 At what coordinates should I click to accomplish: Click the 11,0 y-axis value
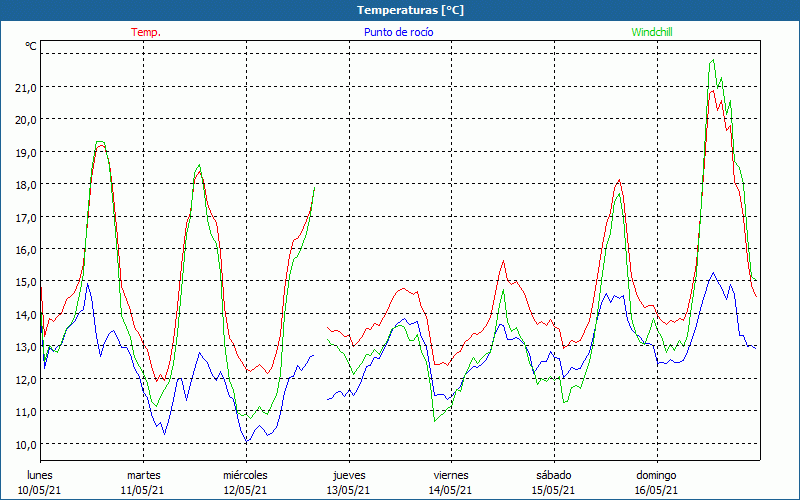click(26, 411)
